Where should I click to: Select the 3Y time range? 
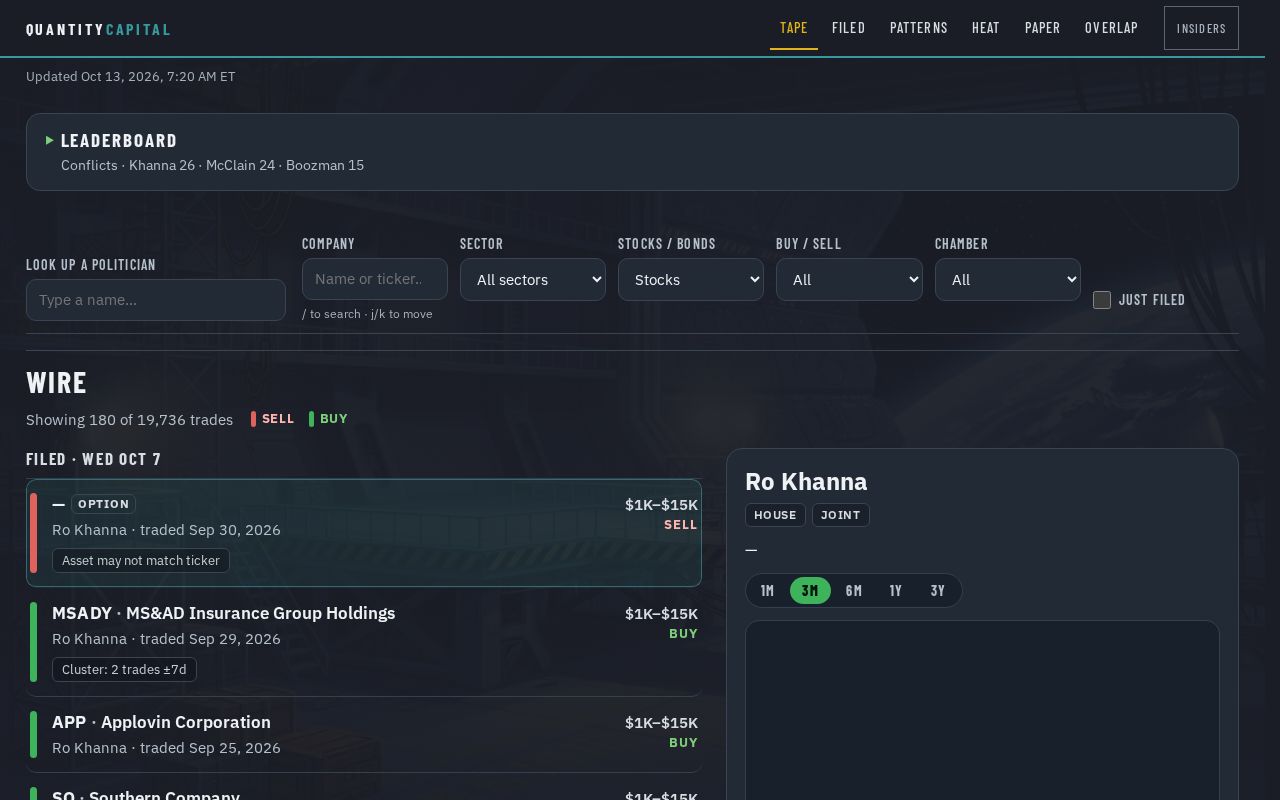point(938,591)
